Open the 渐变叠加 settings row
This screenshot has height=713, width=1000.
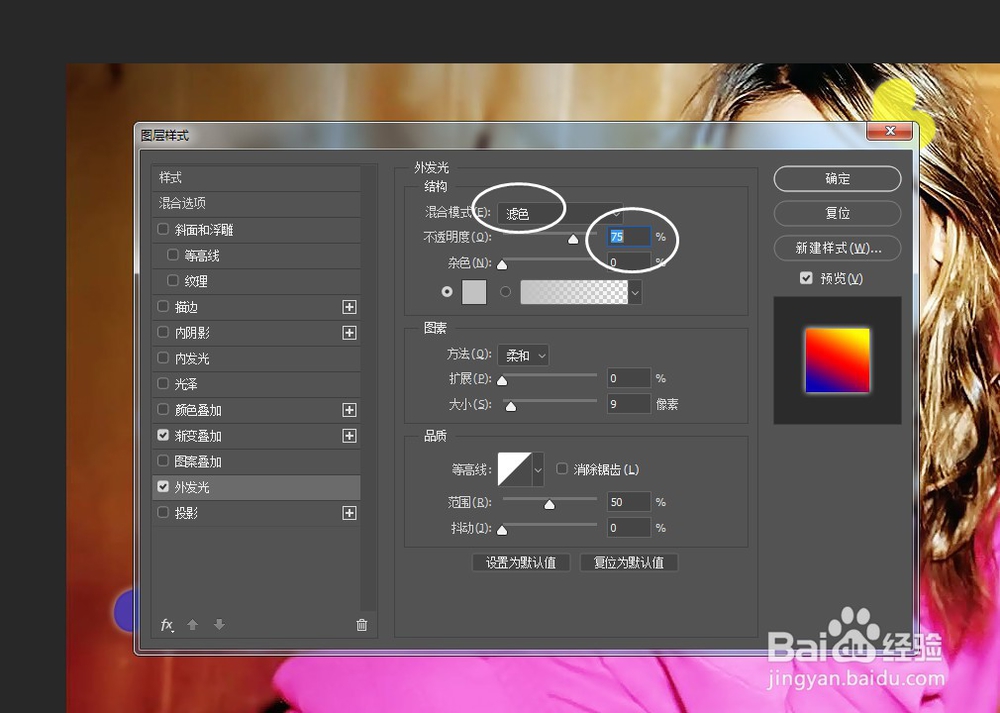256,436
